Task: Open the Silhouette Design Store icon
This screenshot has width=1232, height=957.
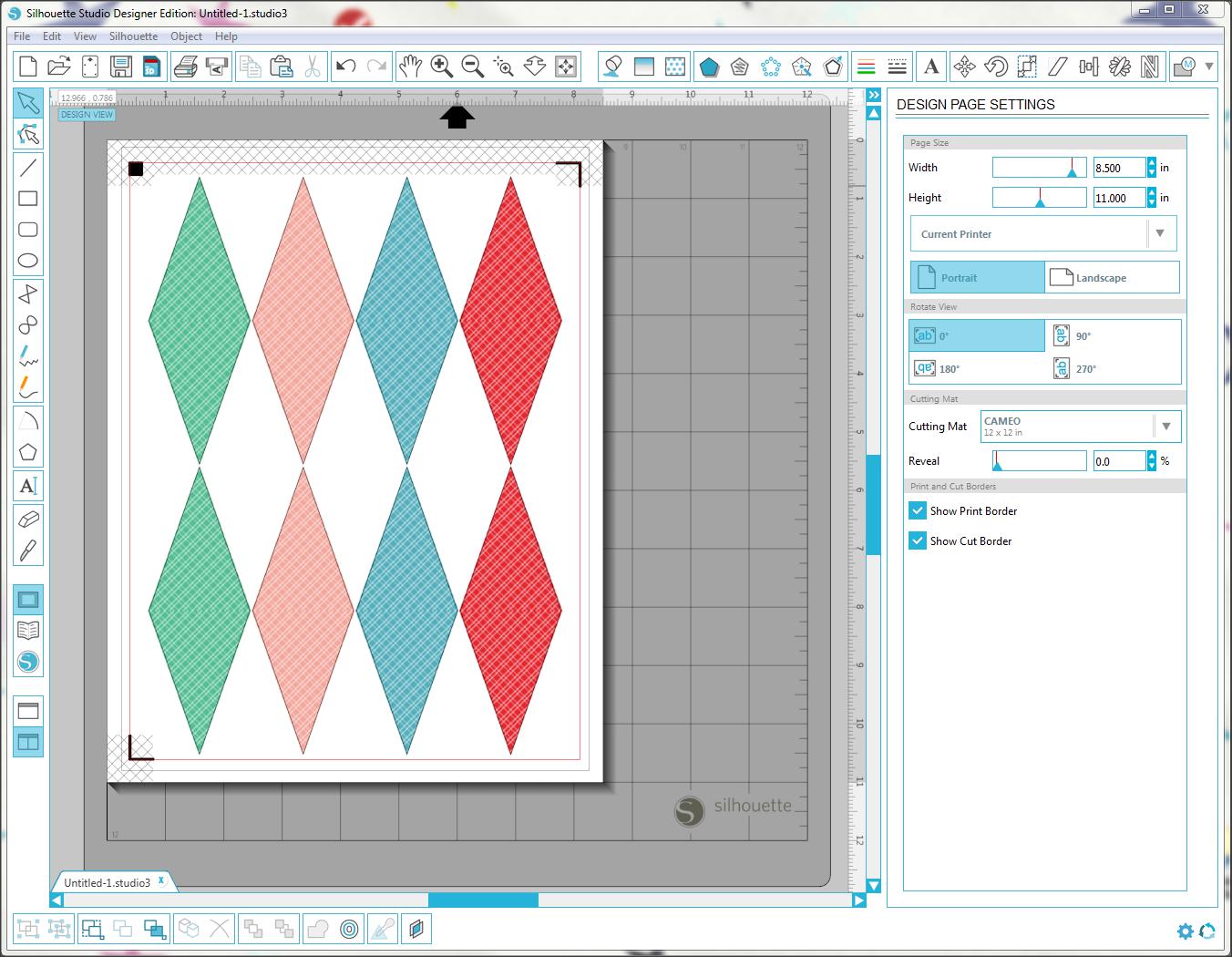Action: (x=28, y=661)
